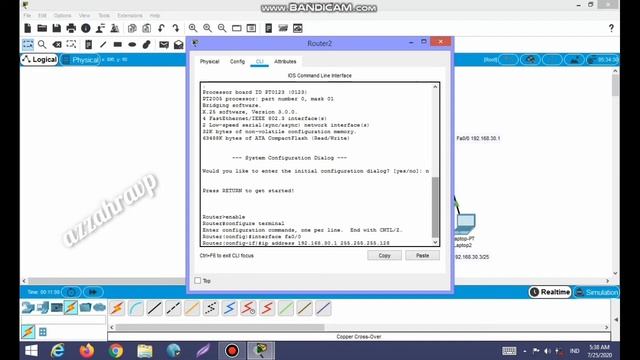Choose the Fiber orange cable
Viewport: 640px width, 360px height.
point(192,308)
